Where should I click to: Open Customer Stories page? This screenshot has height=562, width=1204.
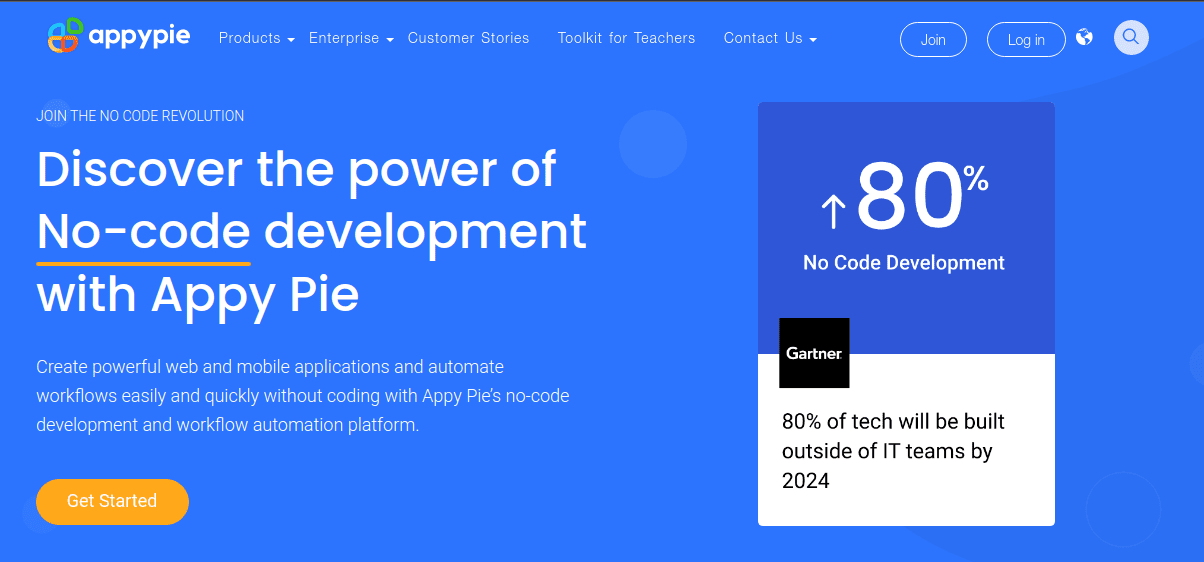click(469, 38)
